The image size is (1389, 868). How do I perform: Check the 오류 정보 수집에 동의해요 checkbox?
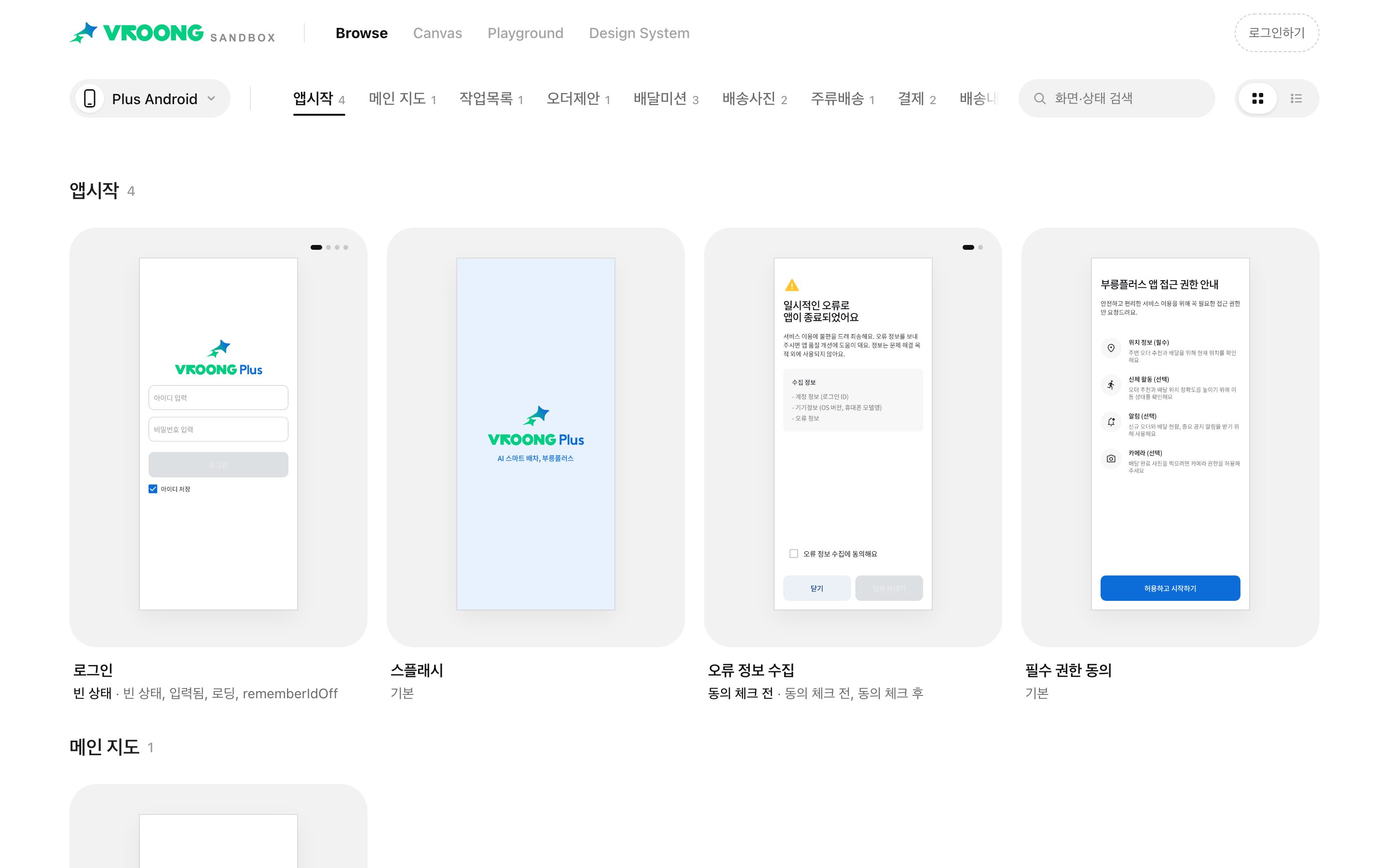tap(793, 554)
